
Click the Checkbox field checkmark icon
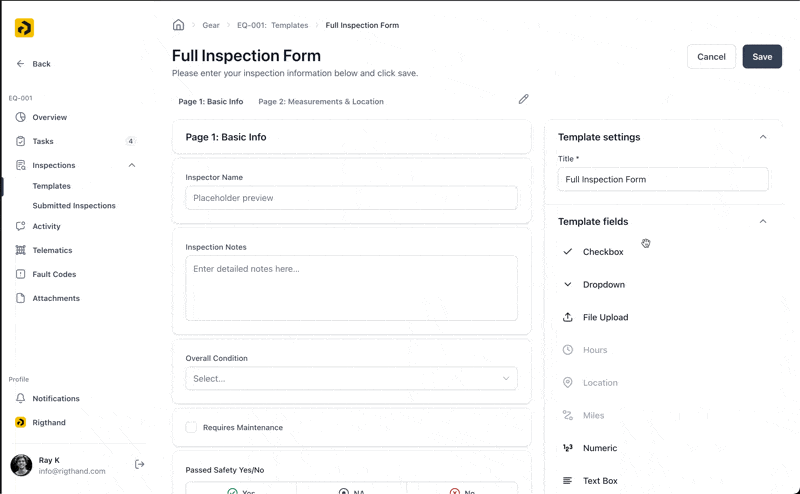[567, 252]
